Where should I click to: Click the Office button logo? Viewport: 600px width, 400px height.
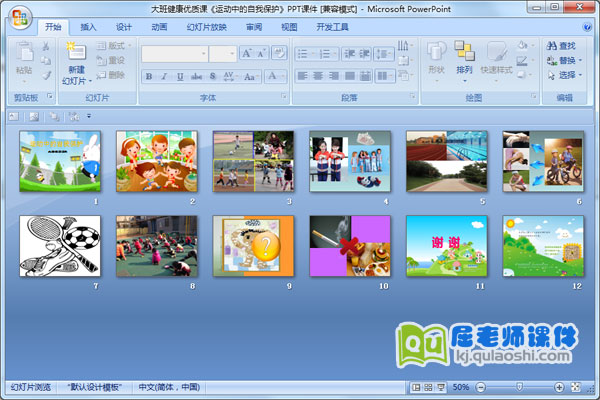[x=21, y=15]
